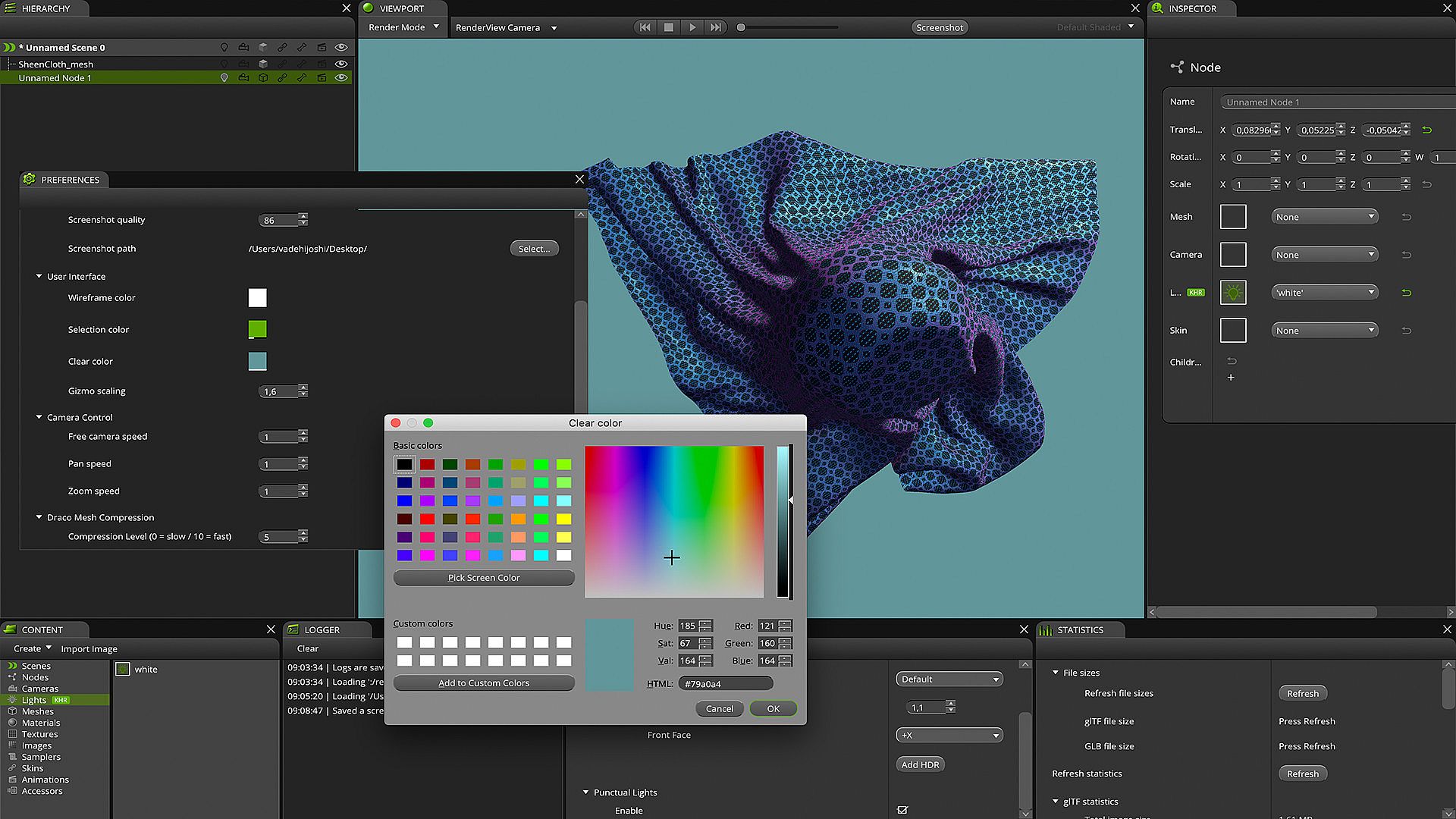This screenshot has height=819, width=1456.
Task: Click the Selection color green swatch
Action: coord(257,329)
